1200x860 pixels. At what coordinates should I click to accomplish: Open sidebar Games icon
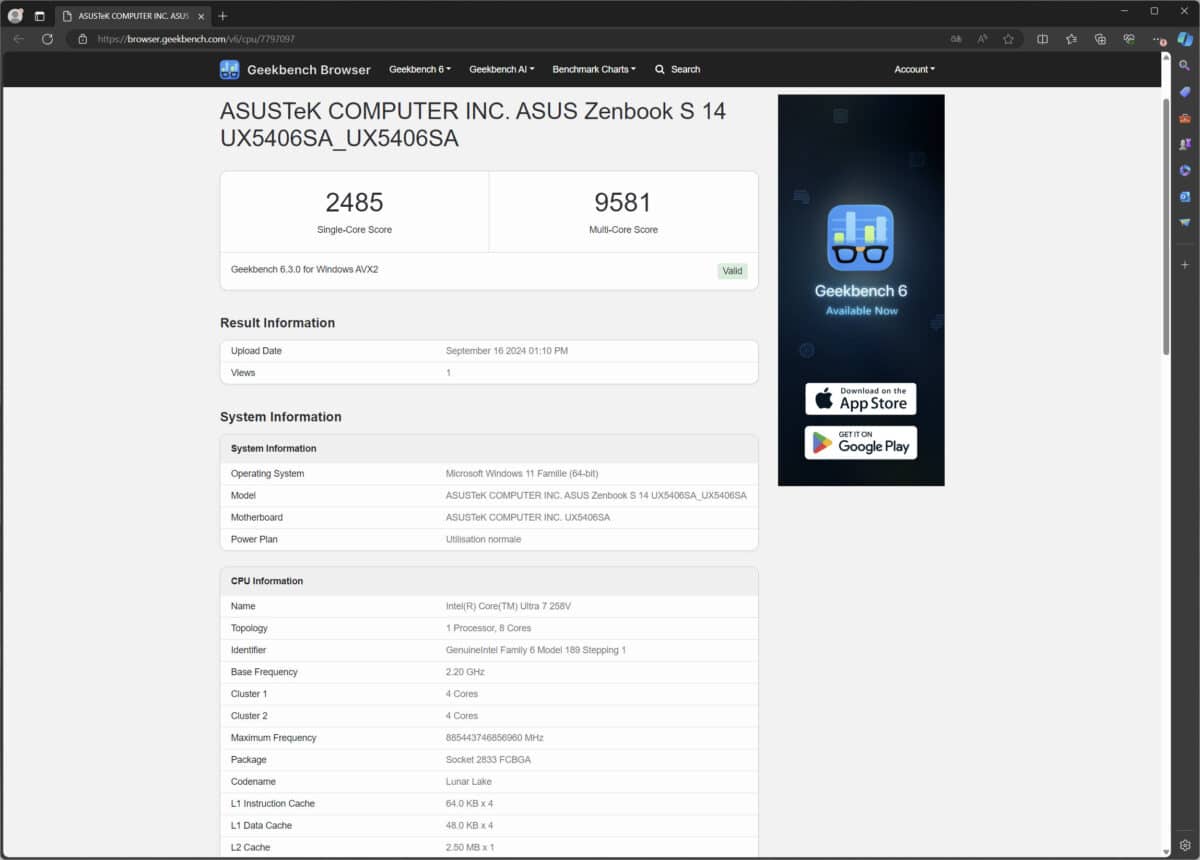[x=1185, y=144]
